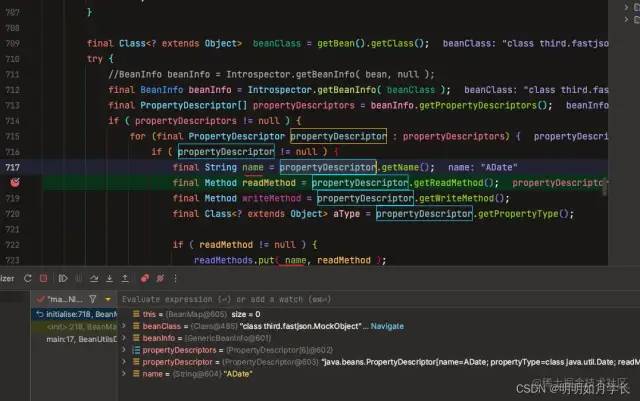The width and height of the screenshot is (640, 401).
Task: Click line number 717 in the gutter
Action: (x=12, y=167)
